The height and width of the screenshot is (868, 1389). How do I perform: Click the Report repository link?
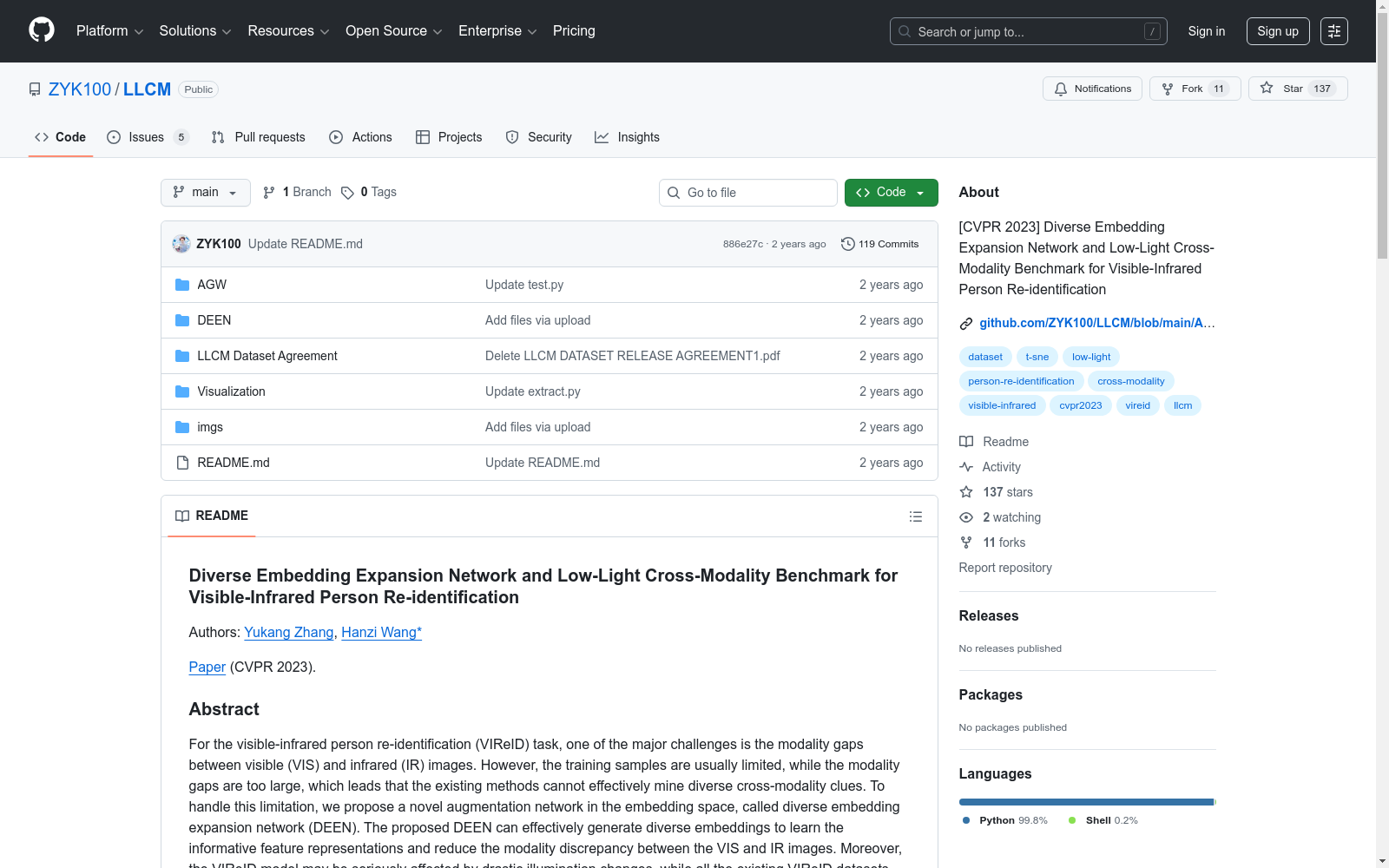coord(1005,568)
